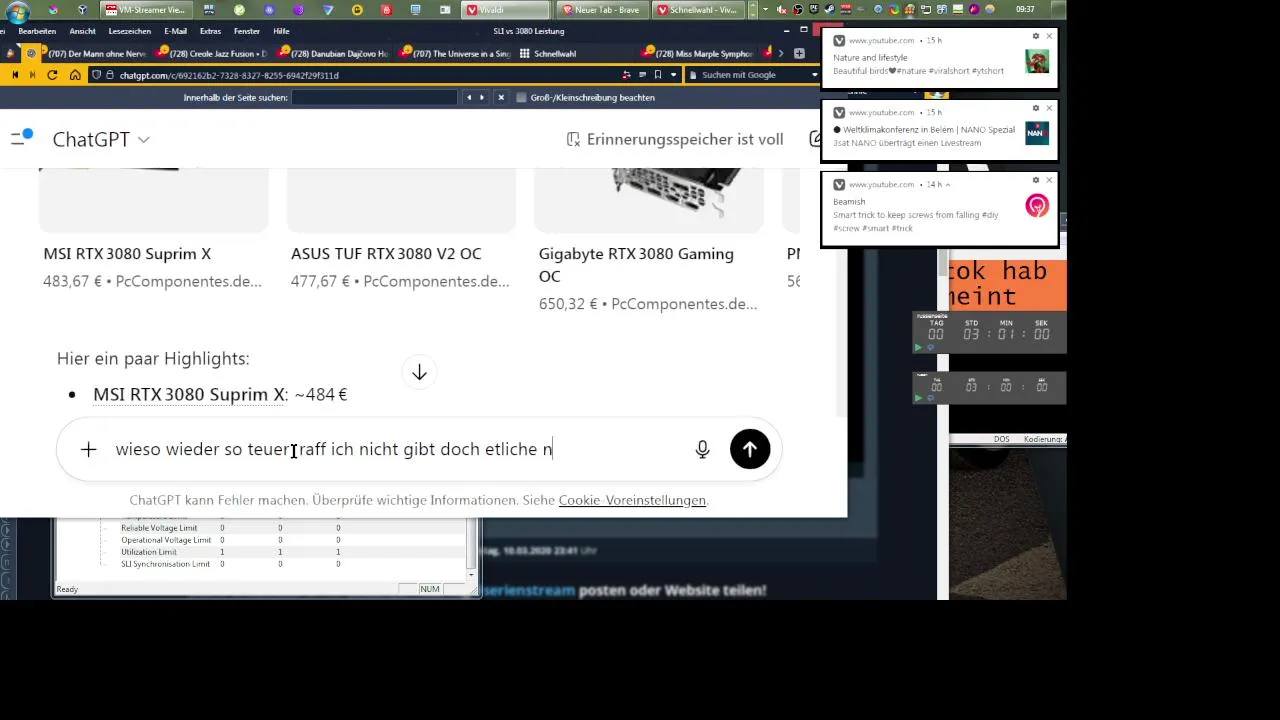Image resolution: width=1280 pixels, height=720 pixels.
Task: Click NANO thumbnail in Weltklimakonferenz notification
Action: [1037, 133]
